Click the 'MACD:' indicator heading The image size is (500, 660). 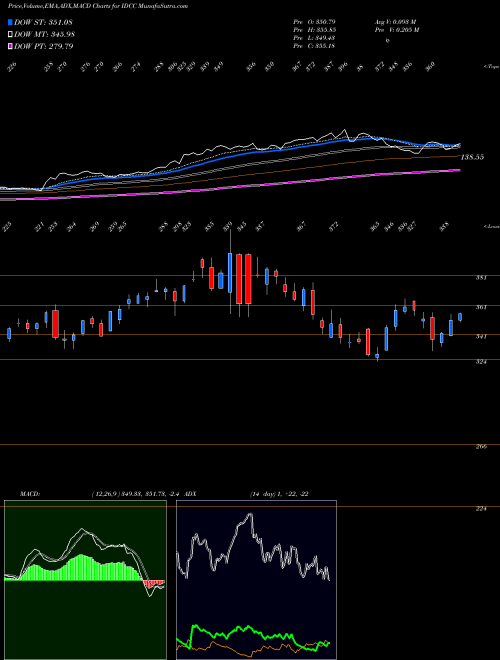(29, 494)
